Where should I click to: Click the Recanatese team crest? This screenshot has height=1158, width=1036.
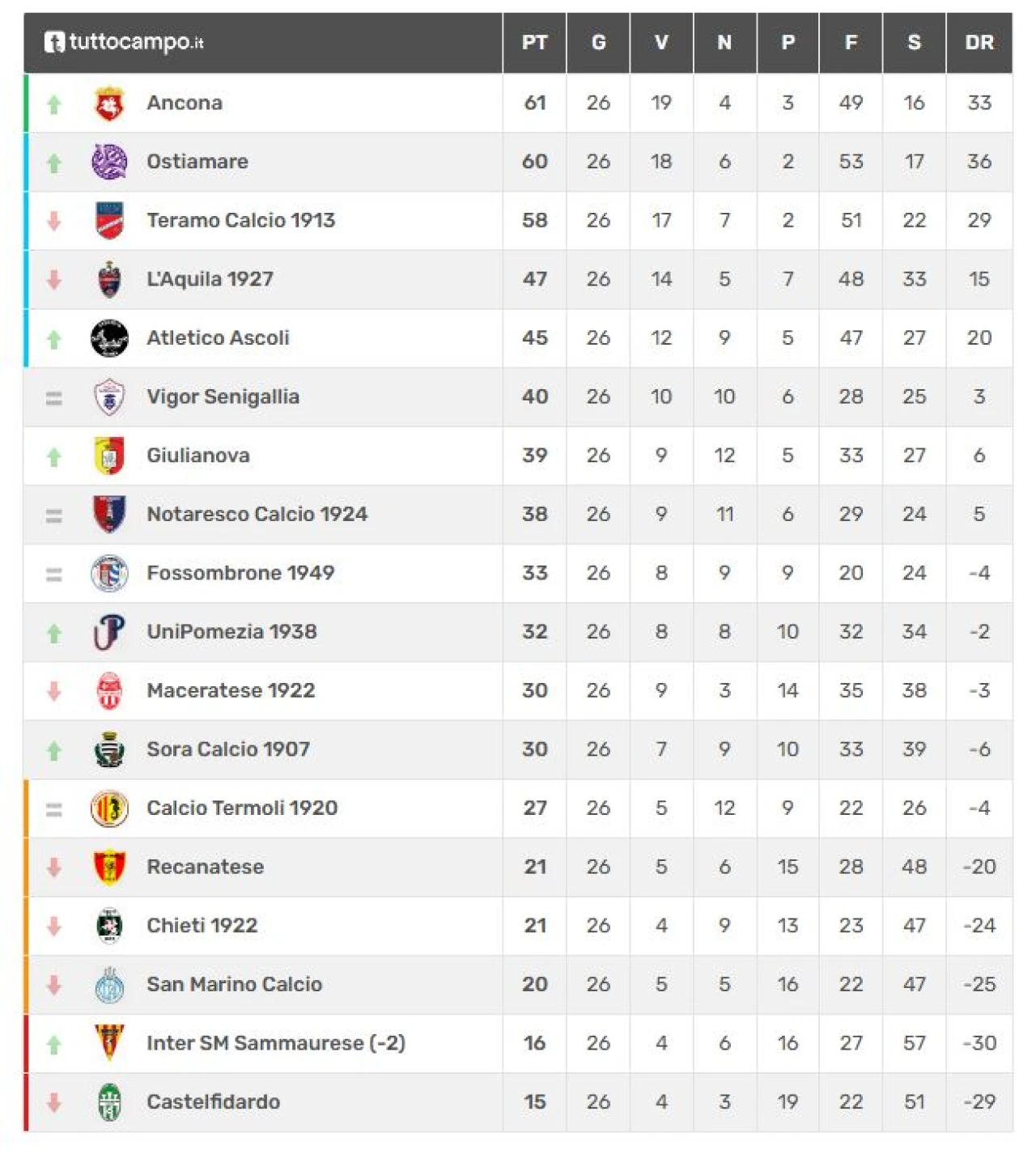tap(109, 867)
